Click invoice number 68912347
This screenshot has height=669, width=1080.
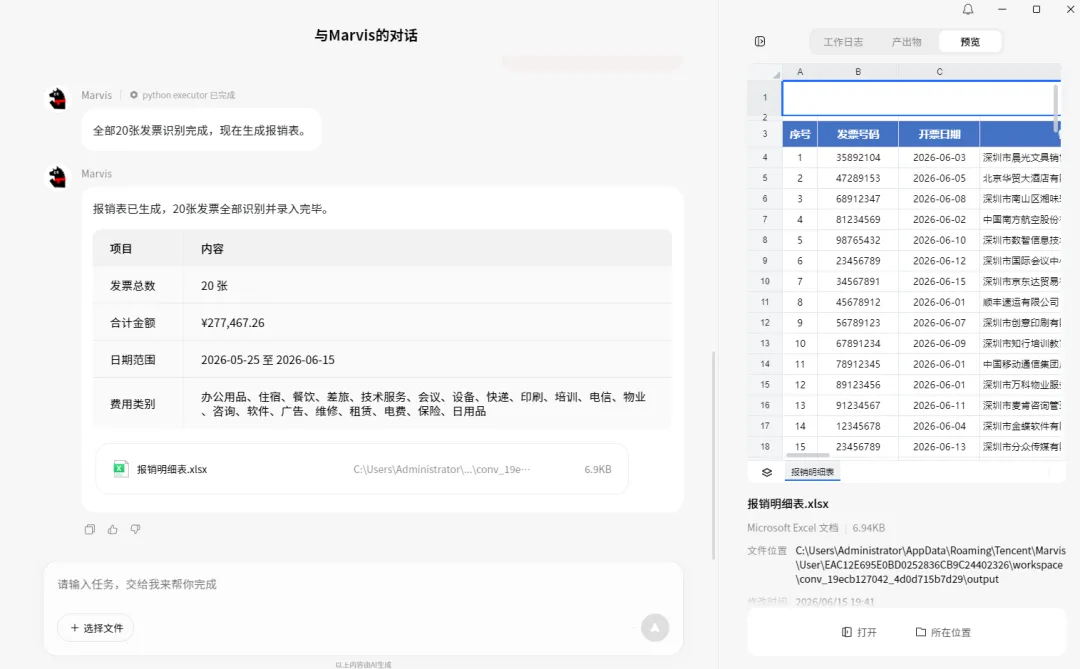click(858, 199)
